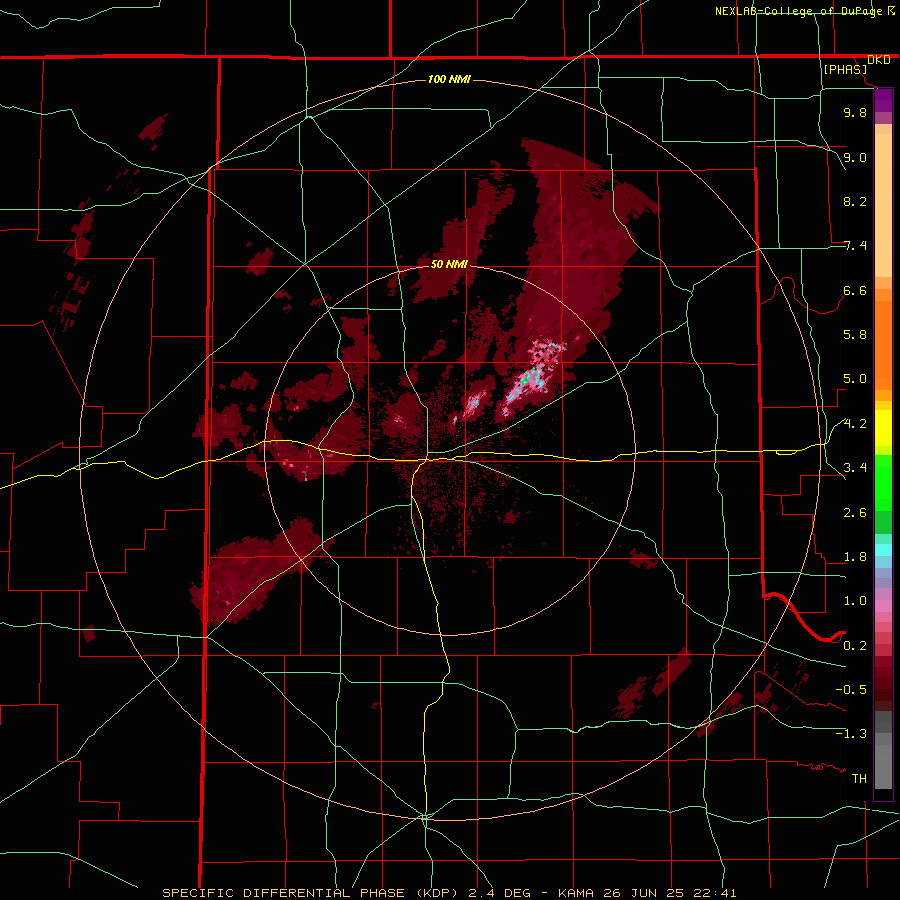900x900 pixels.
Task: Select the 8.2 scale label
Action: point(855,201)
